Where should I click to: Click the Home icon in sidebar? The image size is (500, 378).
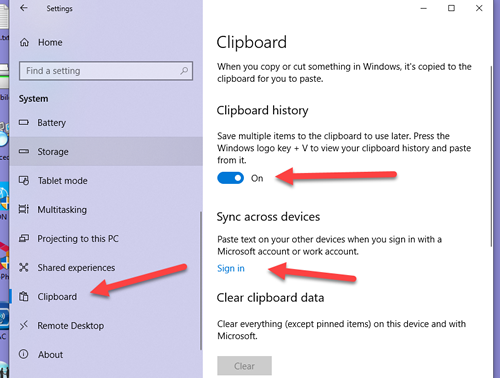tap(24, 42)
